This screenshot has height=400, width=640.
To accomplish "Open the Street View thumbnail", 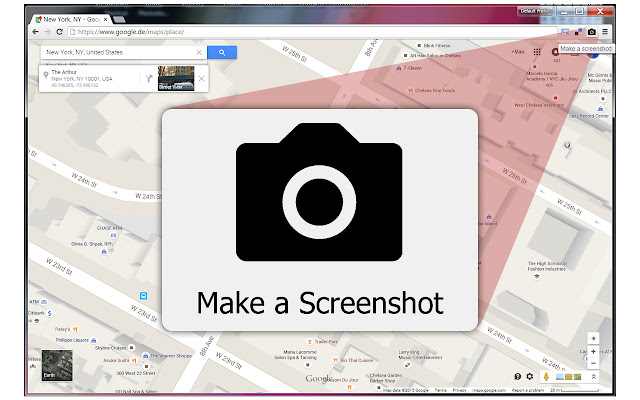I will [175, 78].
